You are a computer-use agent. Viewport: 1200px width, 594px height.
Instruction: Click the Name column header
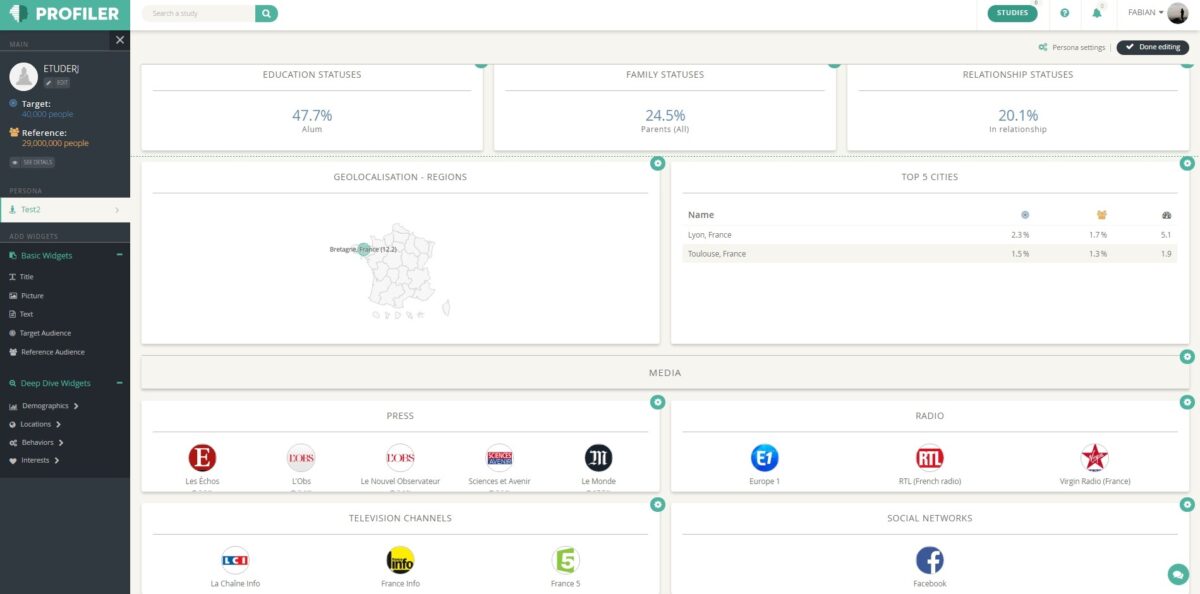pyautogui.click(x=701, y=215)
